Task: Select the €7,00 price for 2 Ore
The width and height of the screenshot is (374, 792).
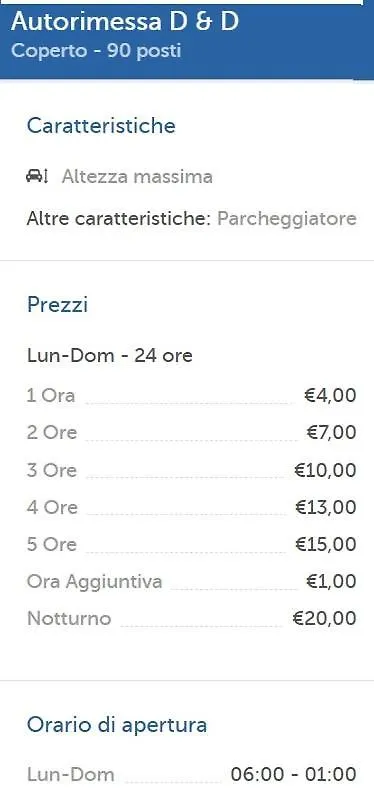Action: point(331,433)
